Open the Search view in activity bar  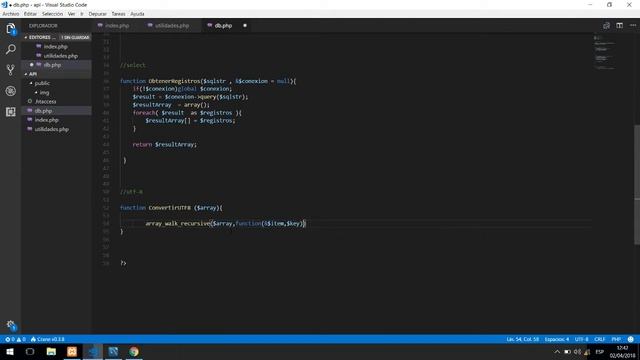pos(11,49)
